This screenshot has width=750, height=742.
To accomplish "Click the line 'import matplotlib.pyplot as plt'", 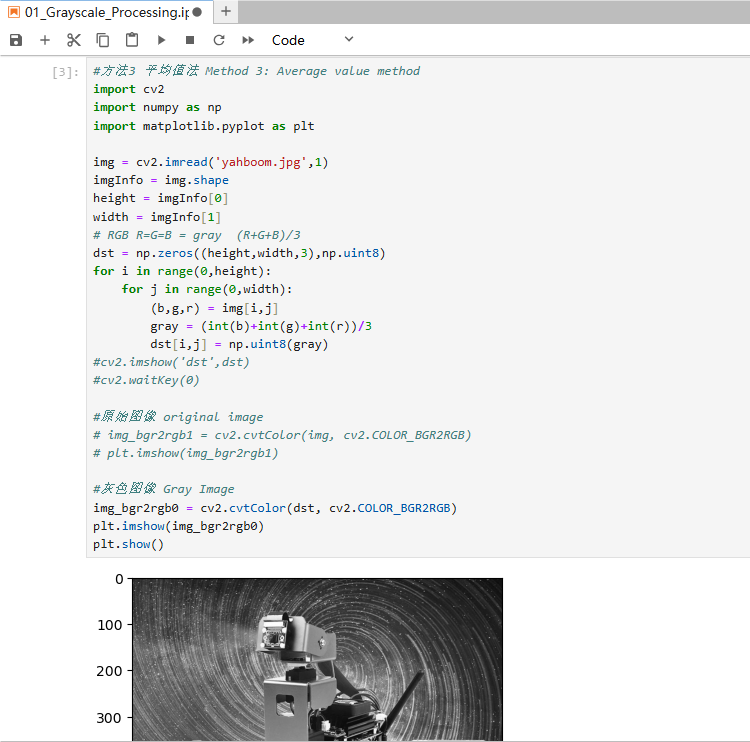I will tap(204, 126).
